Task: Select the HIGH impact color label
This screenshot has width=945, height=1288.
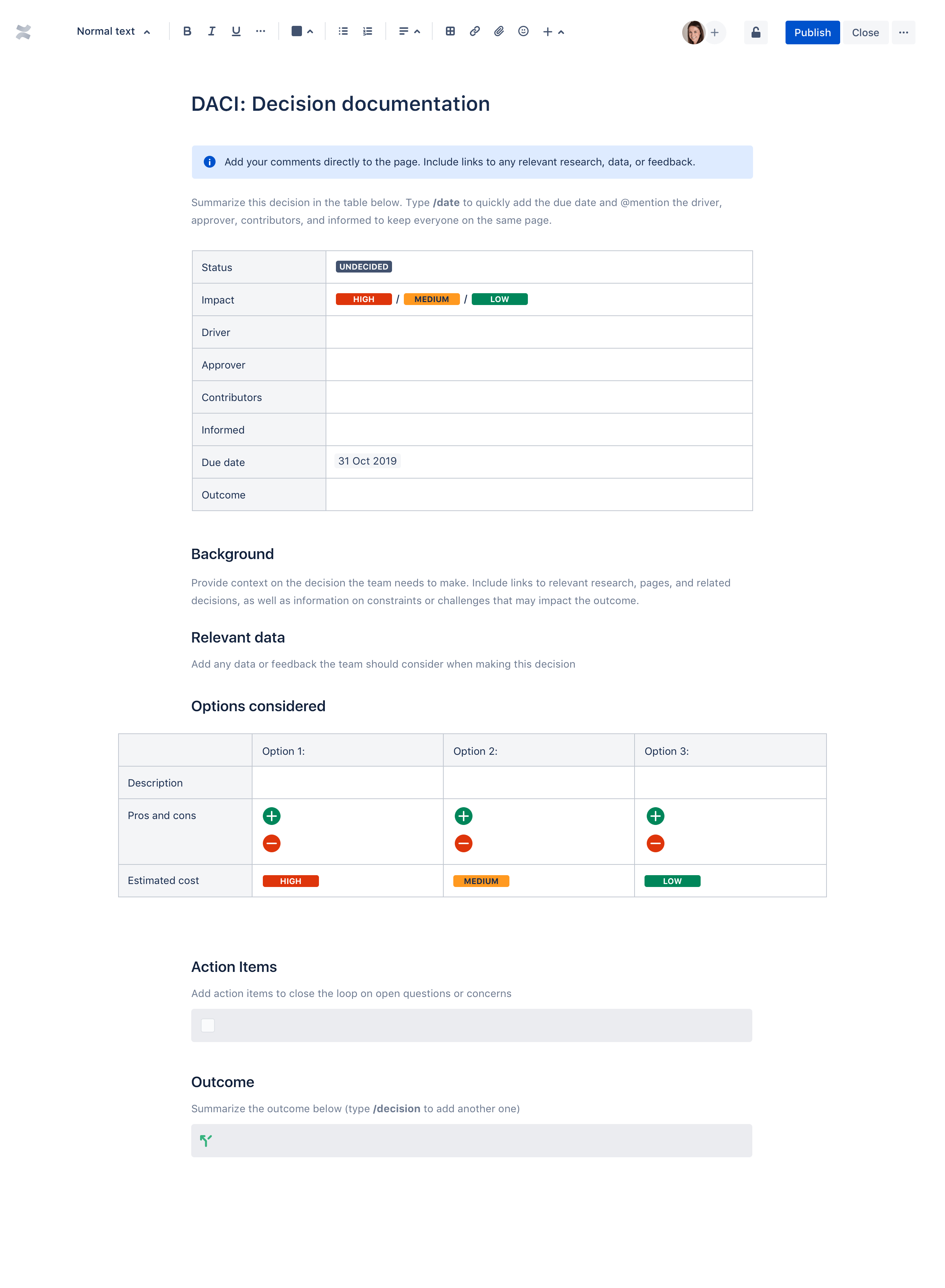Action: [363, 299]
